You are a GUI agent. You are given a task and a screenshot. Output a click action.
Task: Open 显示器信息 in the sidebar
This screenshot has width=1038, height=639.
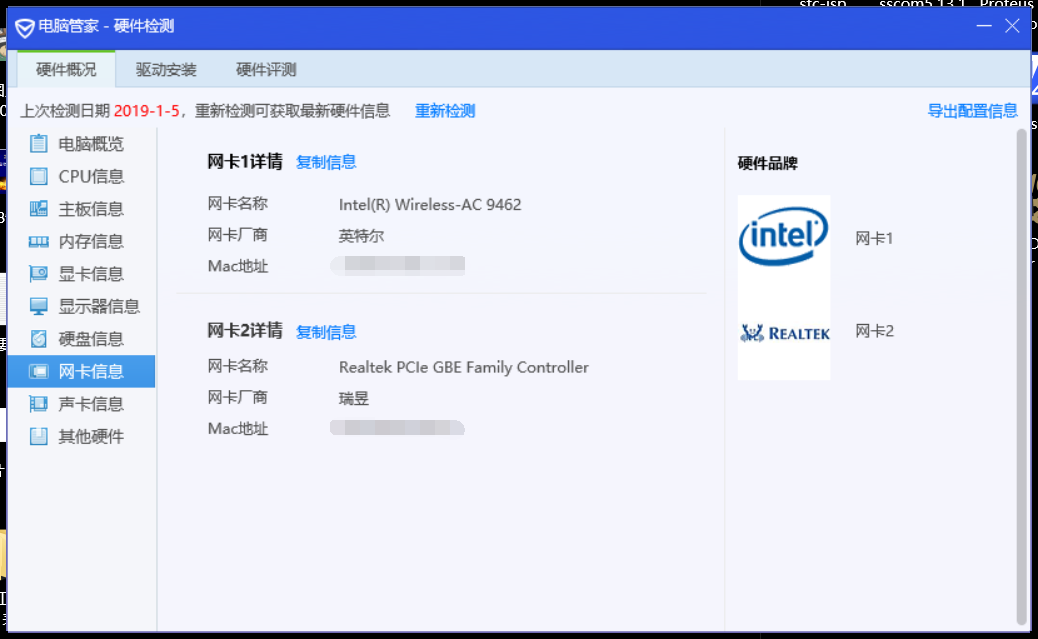pyautogui.click(x=81, y=306)
